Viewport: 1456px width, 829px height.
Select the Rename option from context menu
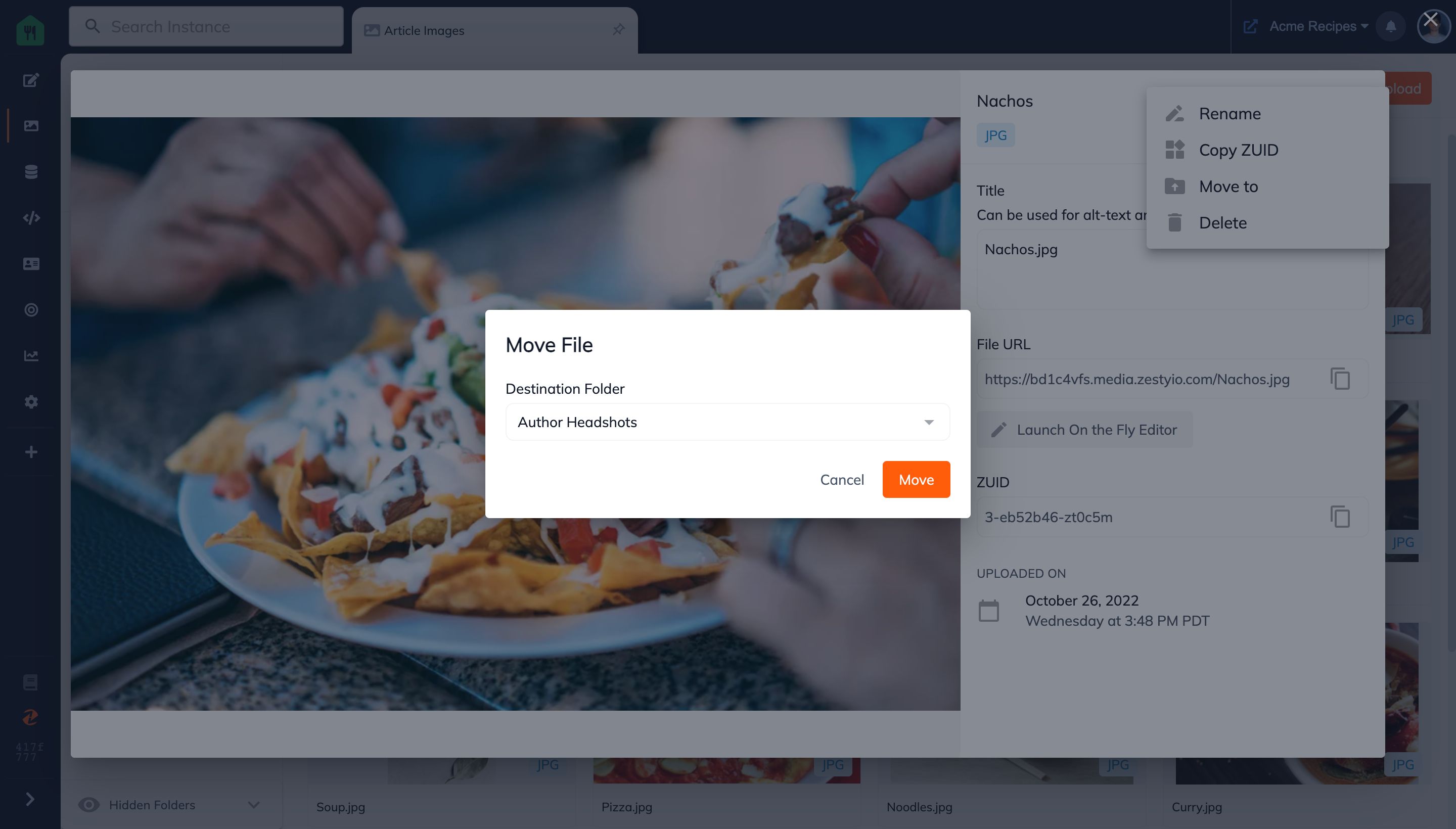pos(1230,113)
